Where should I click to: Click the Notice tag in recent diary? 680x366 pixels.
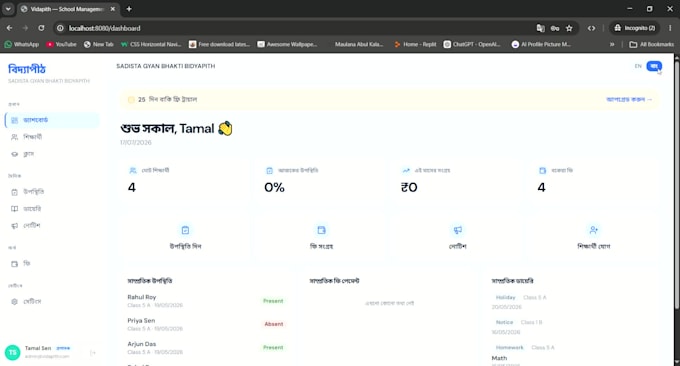504,322
